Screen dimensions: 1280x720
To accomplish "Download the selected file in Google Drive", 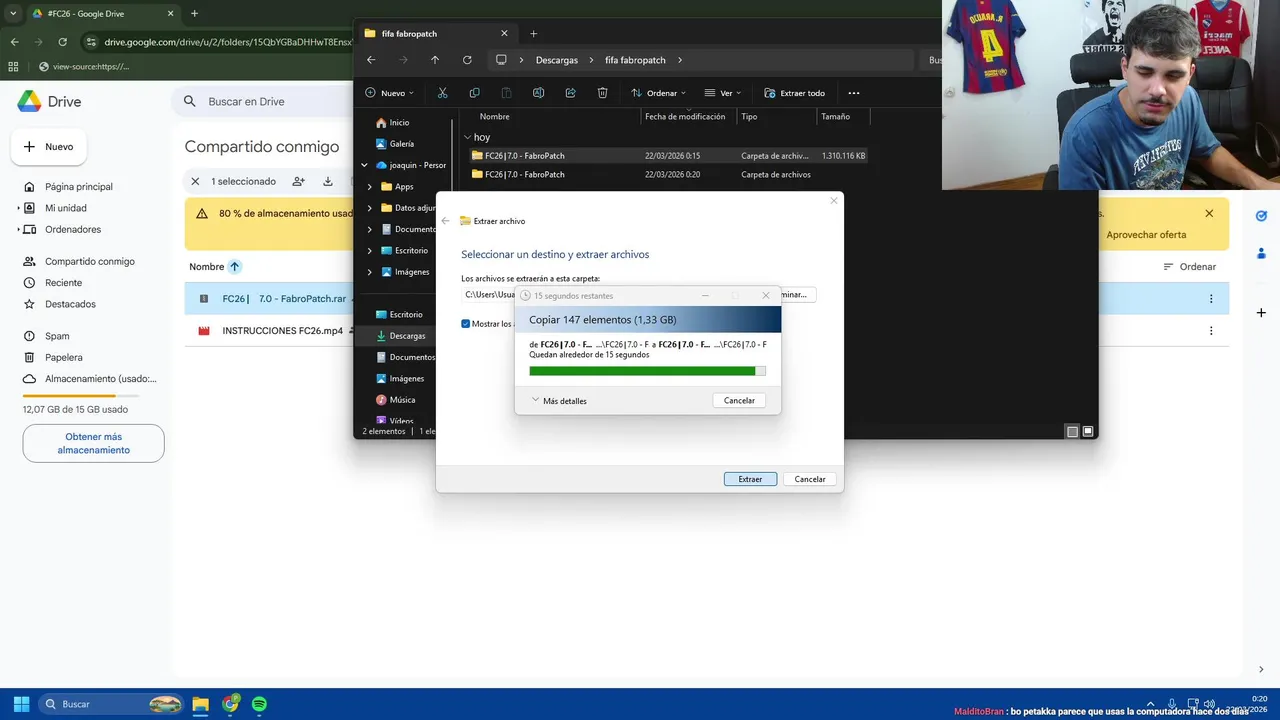I will point(328,181).
